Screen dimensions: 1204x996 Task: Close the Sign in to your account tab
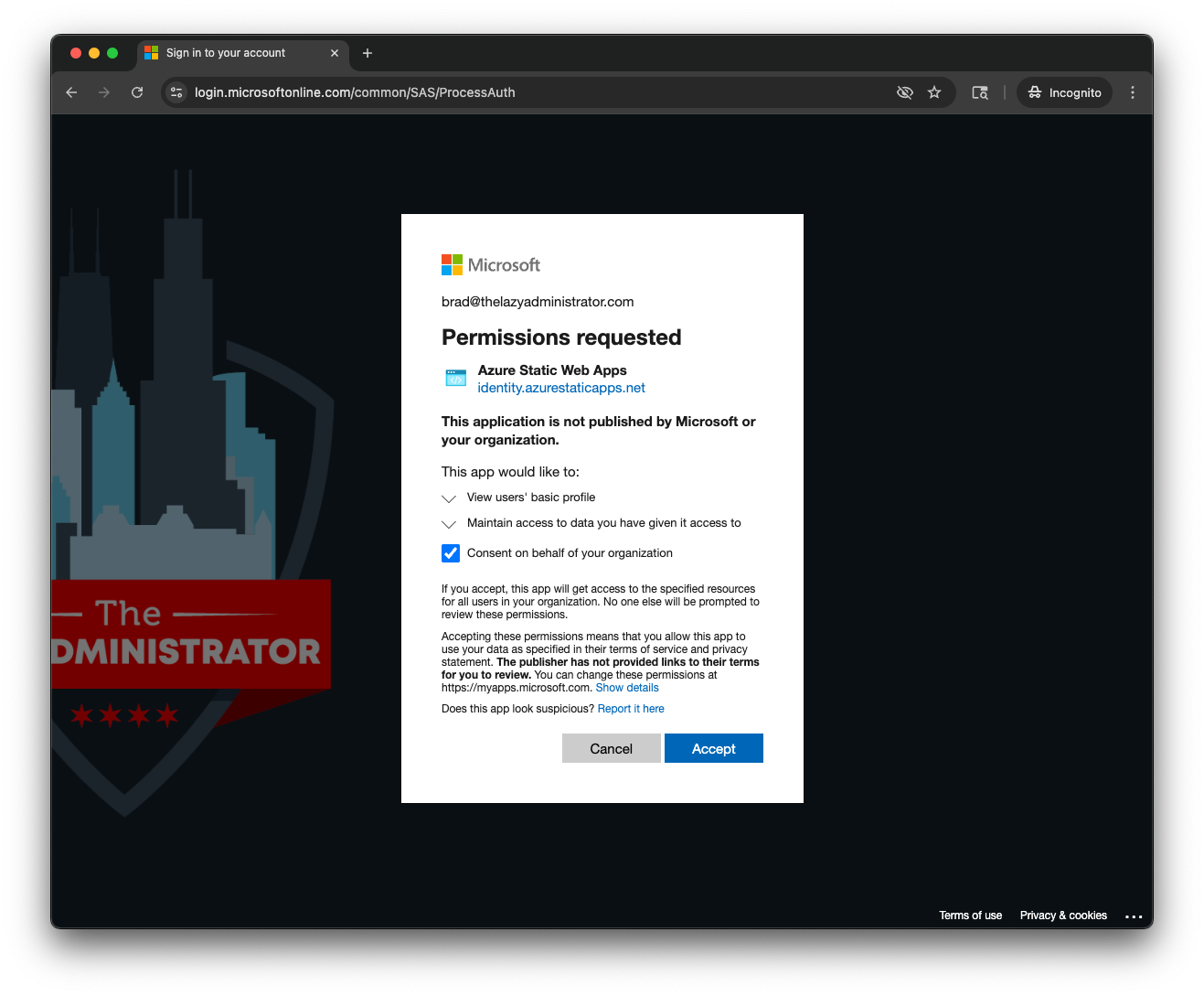(x=335, y=53)
